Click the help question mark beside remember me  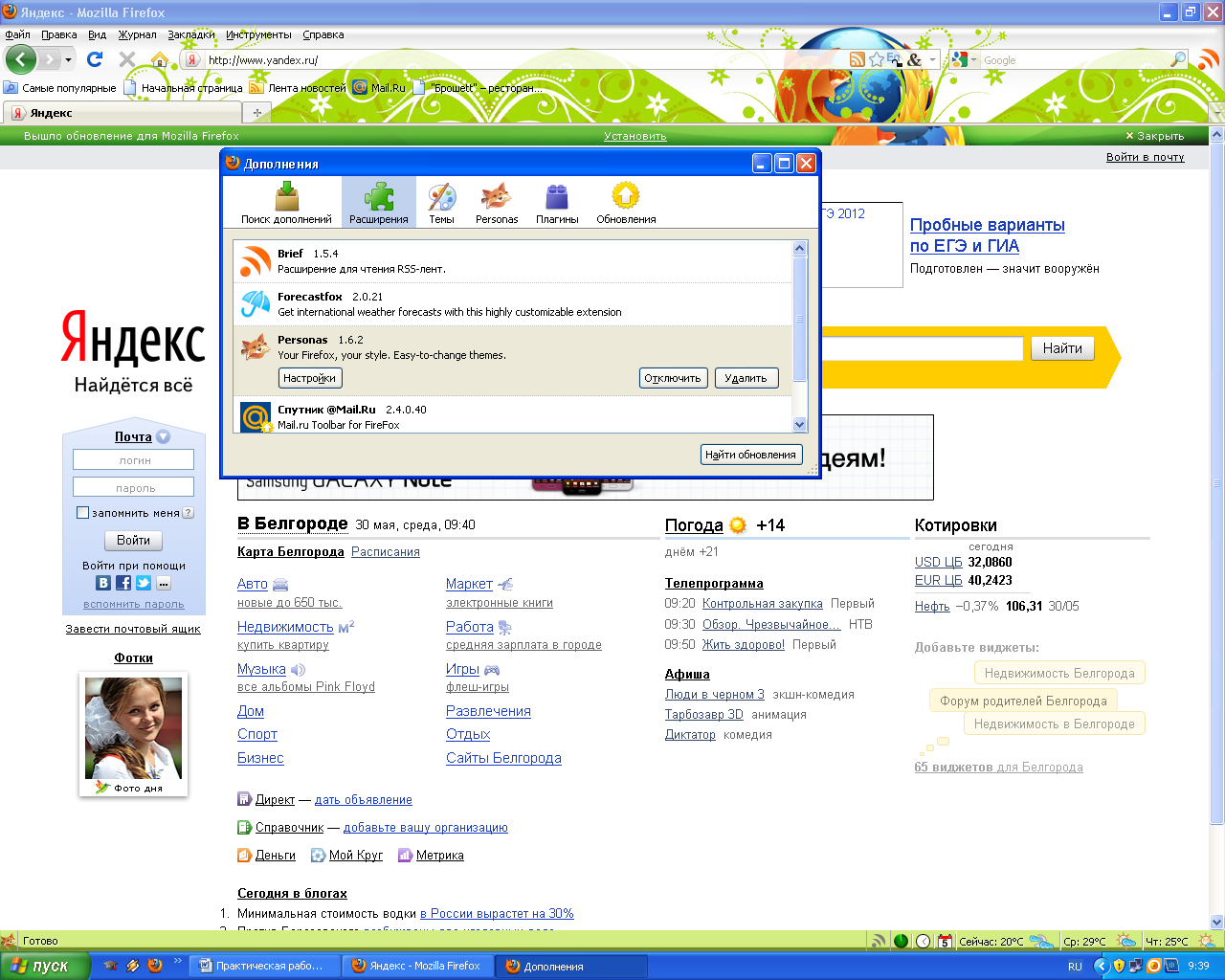pos(189,513)
